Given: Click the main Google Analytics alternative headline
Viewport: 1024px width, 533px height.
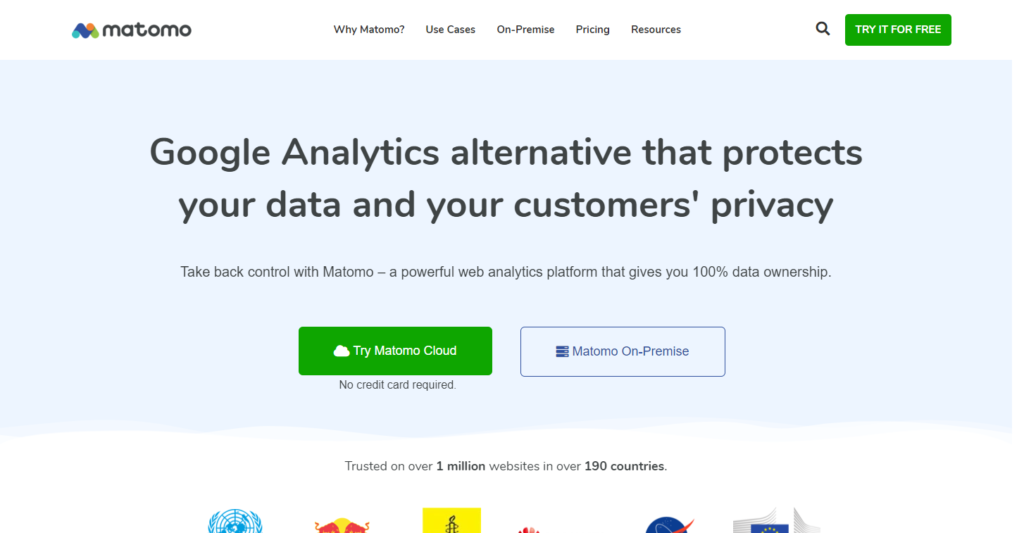Looking at the screenshot, I should tap(505, 179).
